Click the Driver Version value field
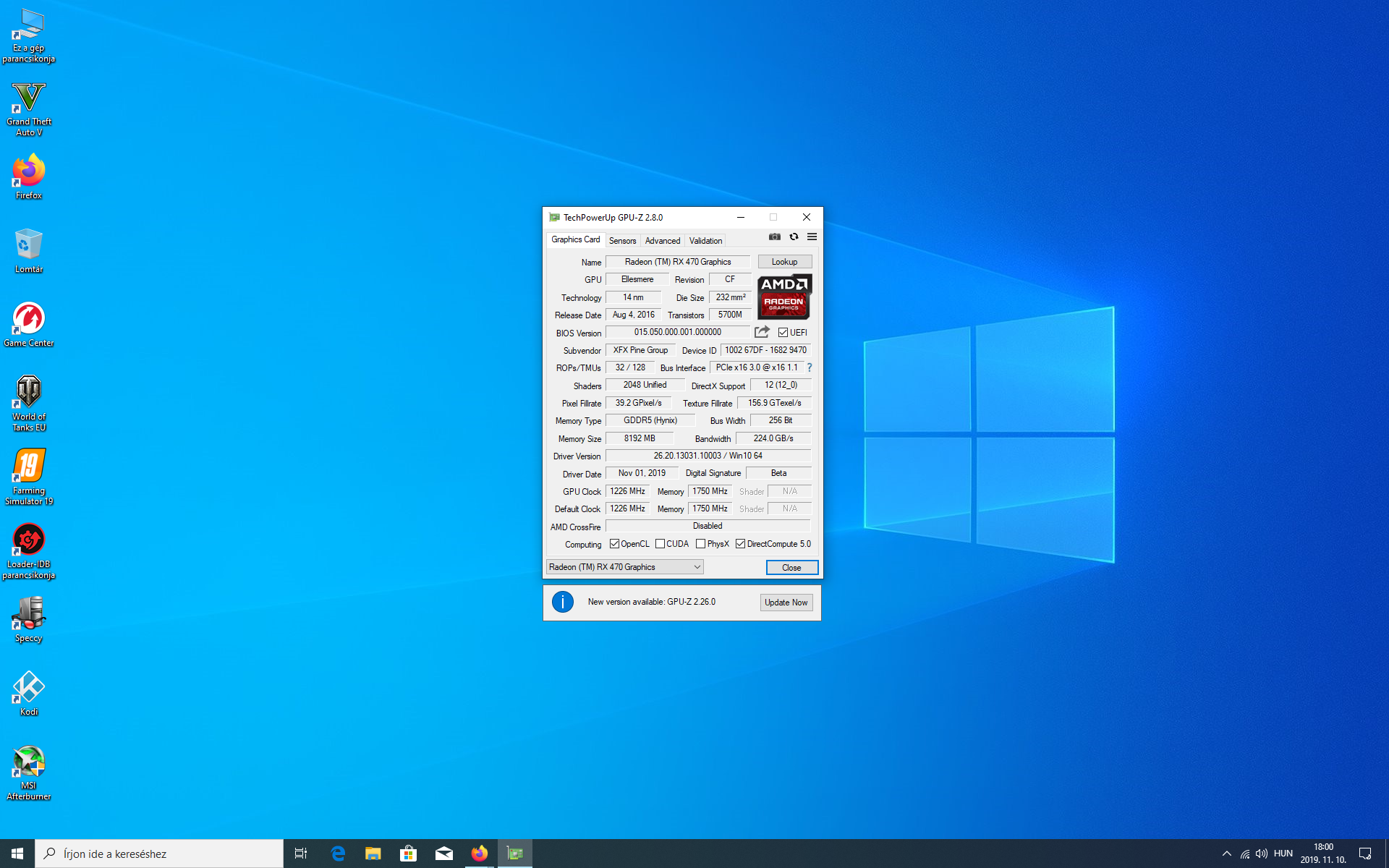 coord(708,456)
